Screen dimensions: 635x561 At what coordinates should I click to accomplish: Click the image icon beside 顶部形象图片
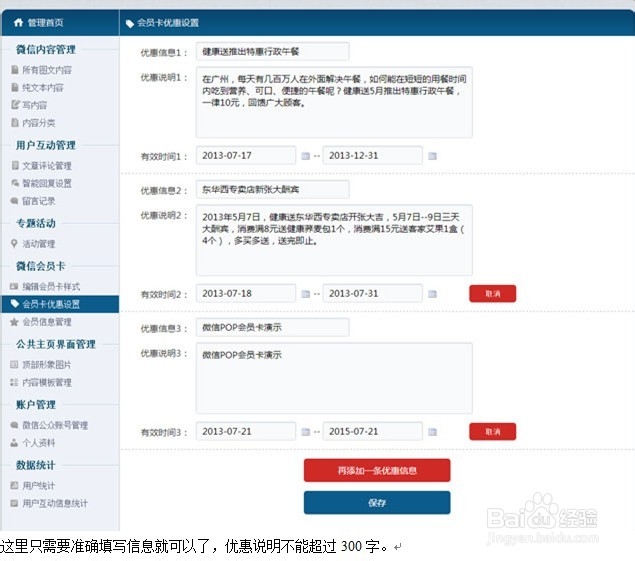coord(14,365)
